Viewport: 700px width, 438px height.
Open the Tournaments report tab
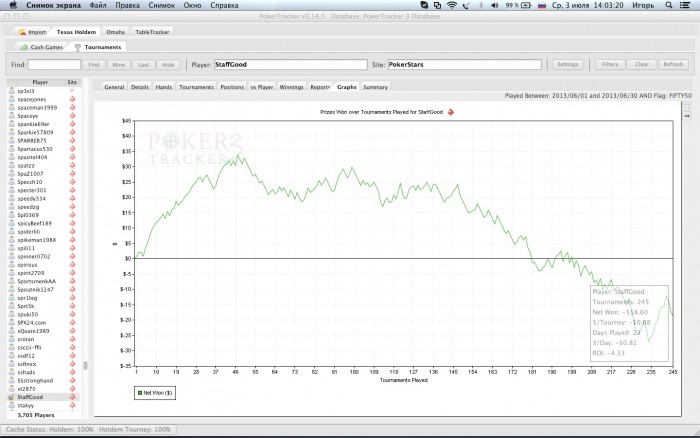pyautogui.click(x=196, y=87)
